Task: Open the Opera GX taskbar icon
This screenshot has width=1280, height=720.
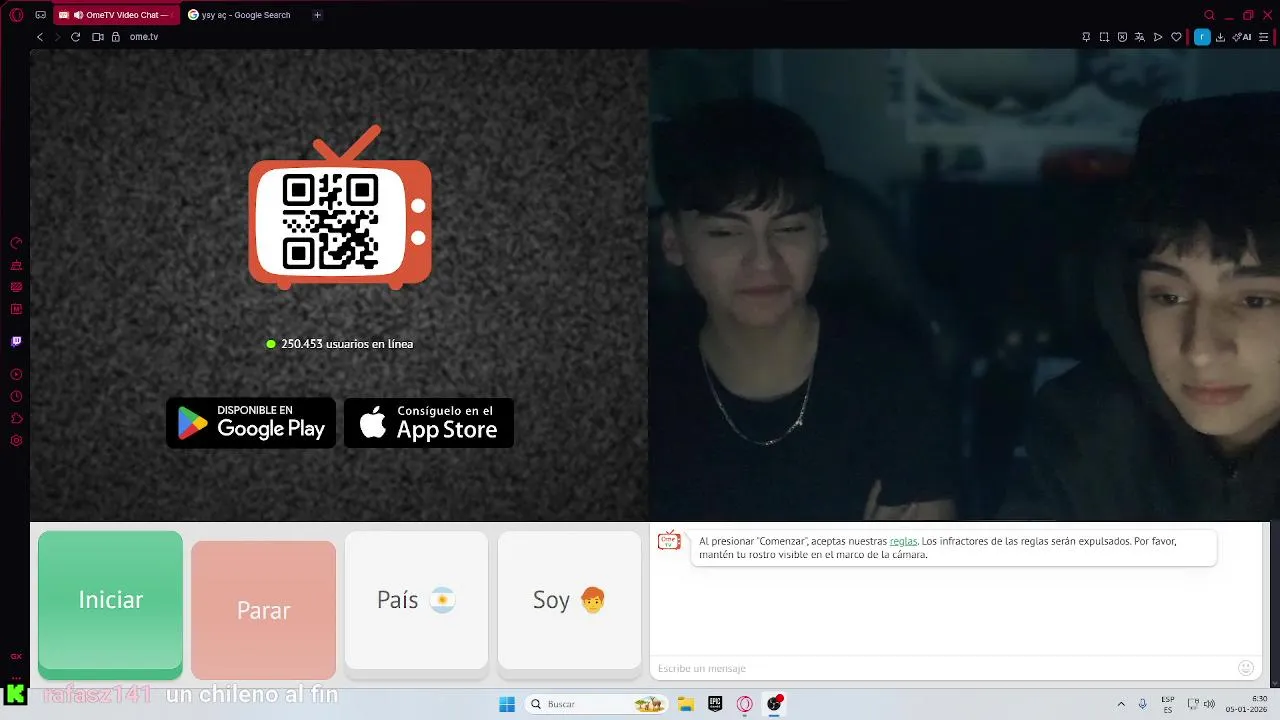Action: [x=744, y=704]
